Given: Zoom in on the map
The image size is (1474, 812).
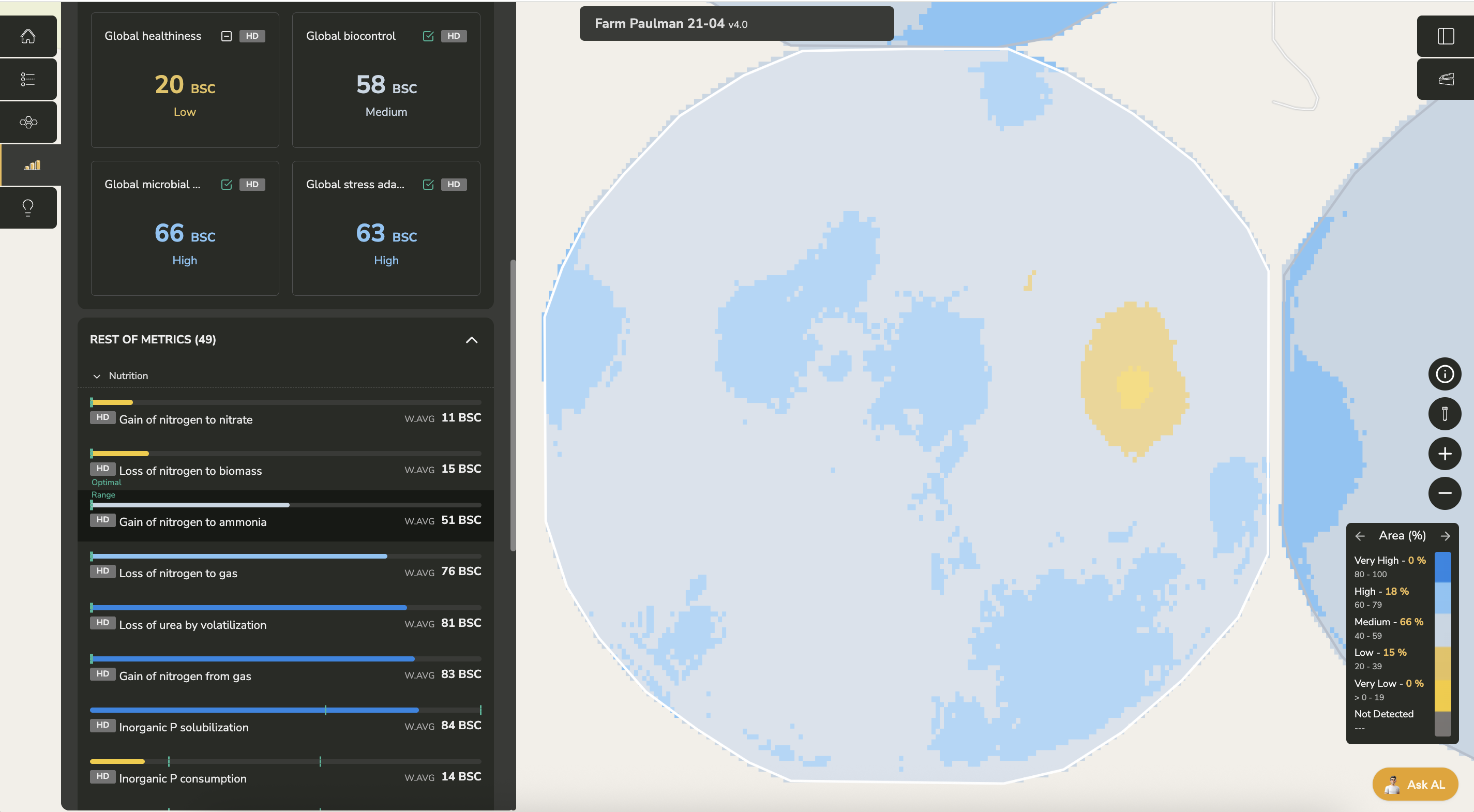Looking at the screenshot, I should coord(1445,454).
